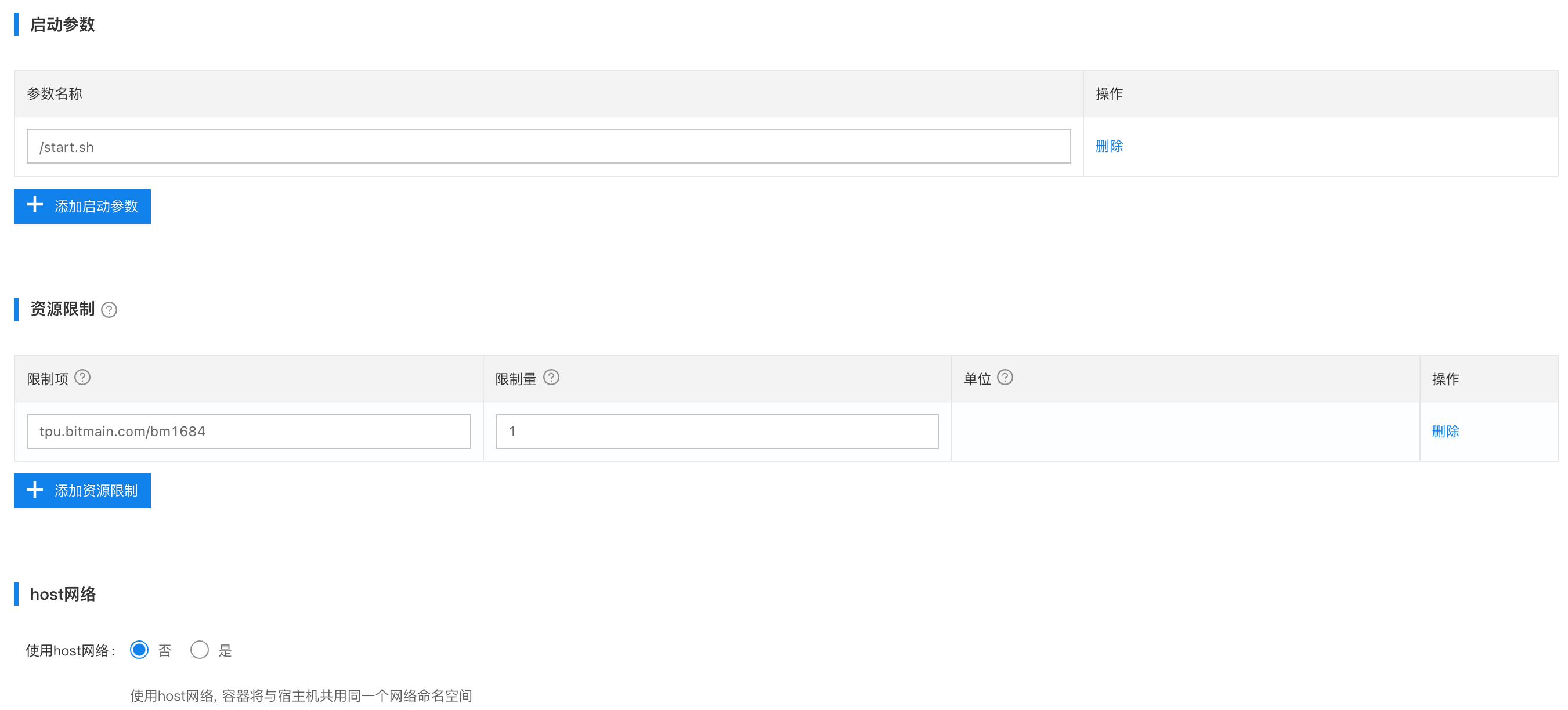This screenshot has width=1568, height=710.
Task: Focus the limit amount field showing 1
Action: [717, 432]
